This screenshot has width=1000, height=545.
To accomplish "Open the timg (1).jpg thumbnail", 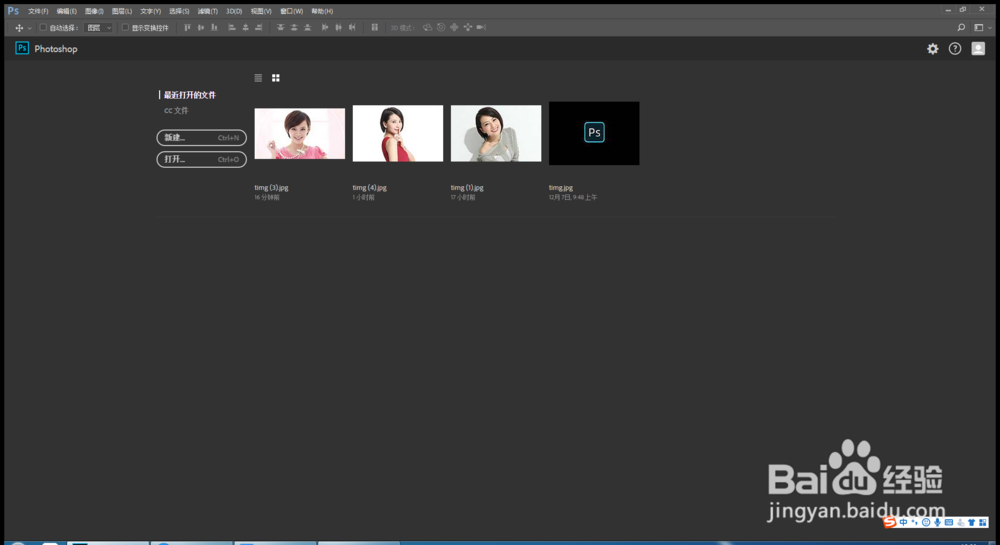I will click(x=496, y=133).
